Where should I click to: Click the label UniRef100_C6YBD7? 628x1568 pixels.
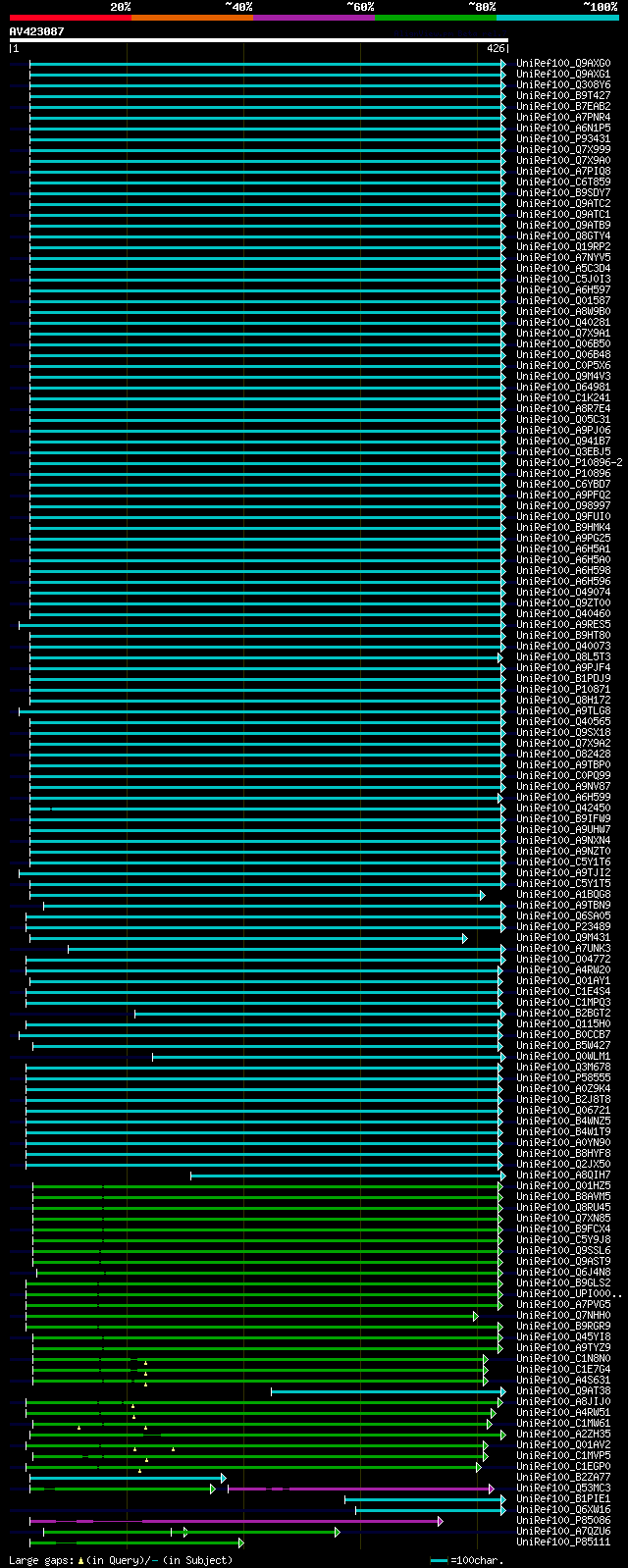pos(563,485)
